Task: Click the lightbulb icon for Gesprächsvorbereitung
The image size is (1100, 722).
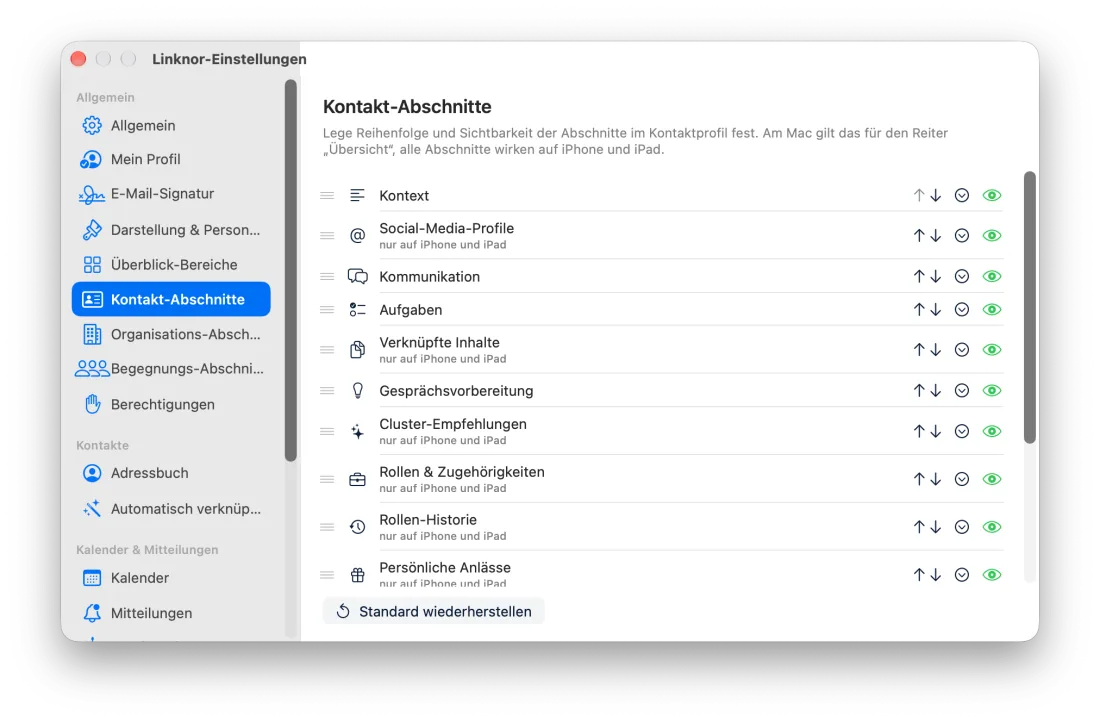Action: (358, 391)
